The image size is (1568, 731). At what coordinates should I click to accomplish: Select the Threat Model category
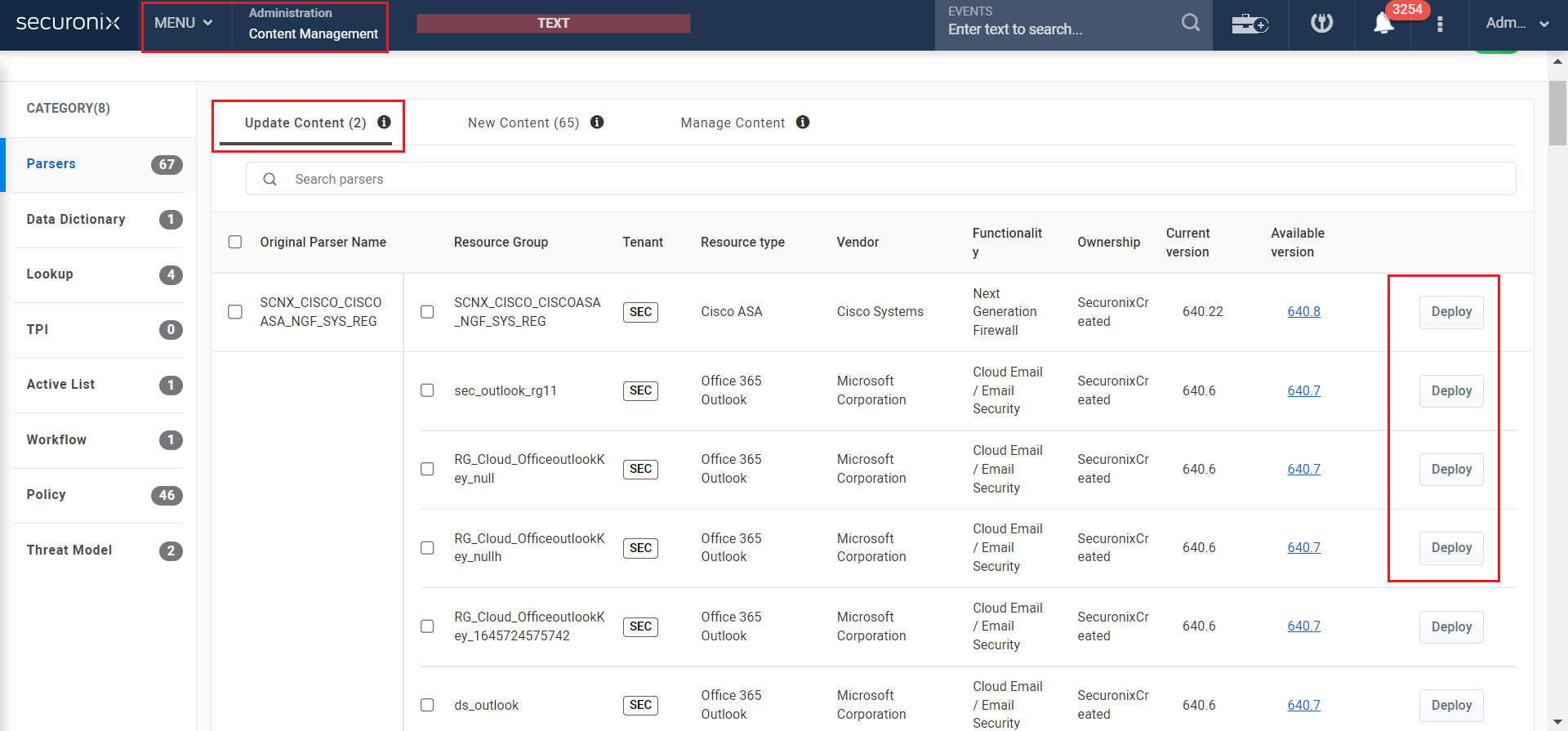(x=98, y=550)
